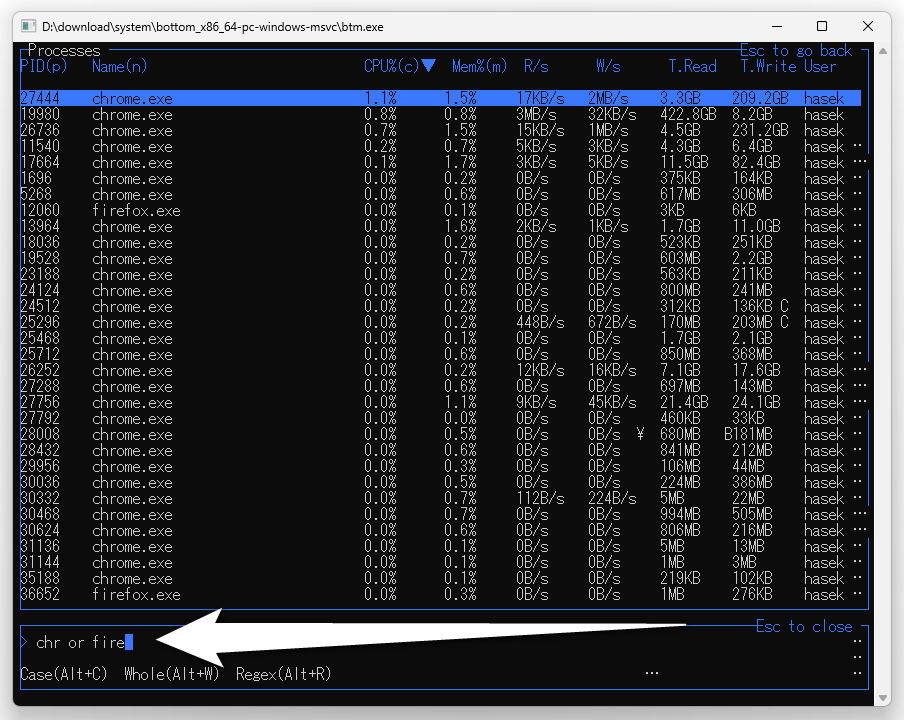The image size is (904, 720).
Task: Select highlighted process PID 27444
Action: pos(440,98)
